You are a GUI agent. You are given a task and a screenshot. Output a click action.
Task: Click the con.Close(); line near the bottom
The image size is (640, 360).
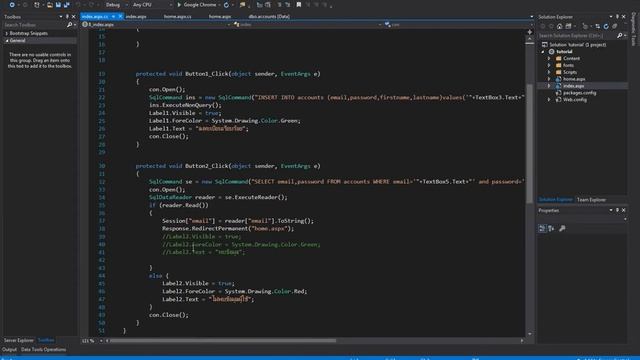tap(169, 315)
